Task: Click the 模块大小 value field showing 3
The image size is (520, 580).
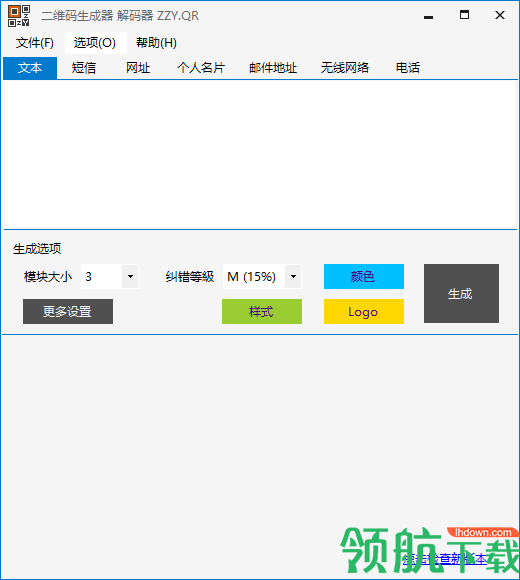Action: click(x=102, y=276)
